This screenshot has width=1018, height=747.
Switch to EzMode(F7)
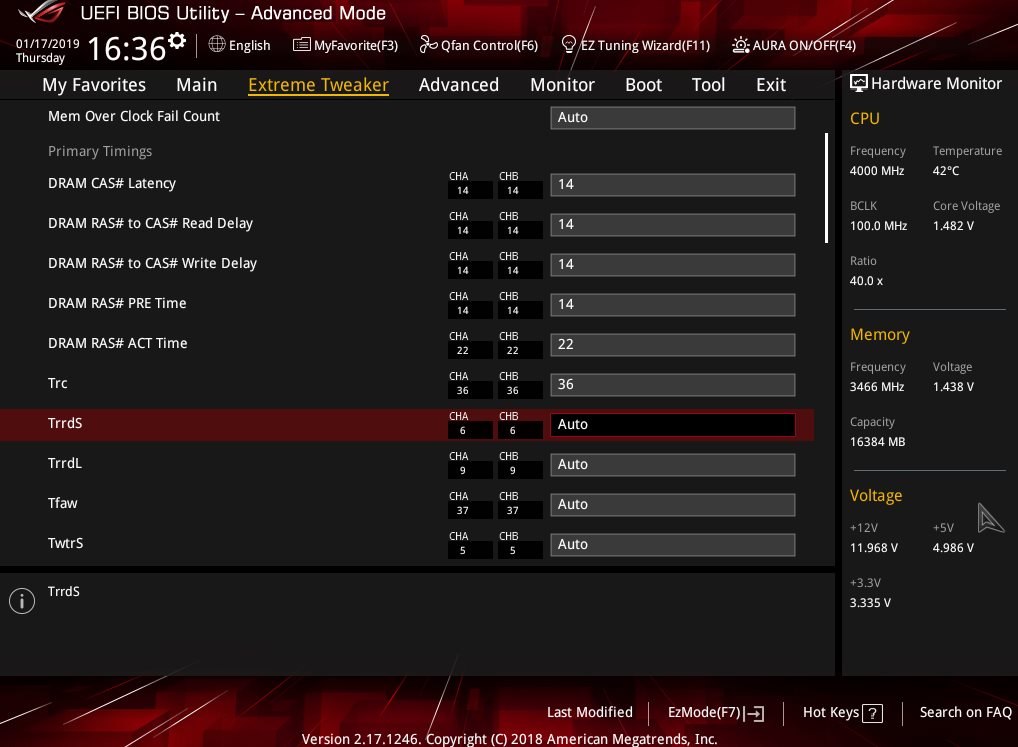pos(715,712)
